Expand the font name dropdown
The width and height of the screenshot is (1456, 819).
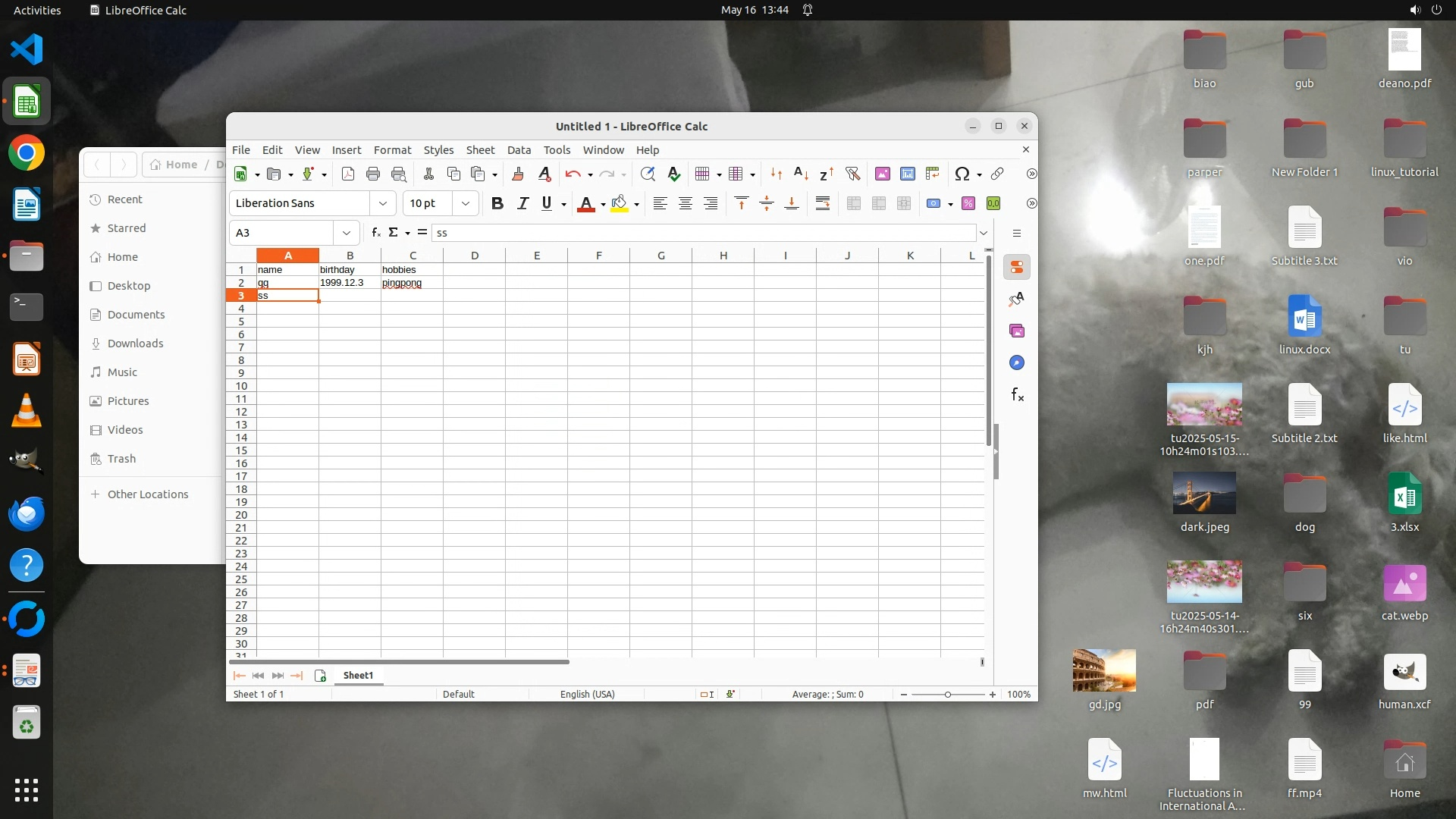(383, 203)
